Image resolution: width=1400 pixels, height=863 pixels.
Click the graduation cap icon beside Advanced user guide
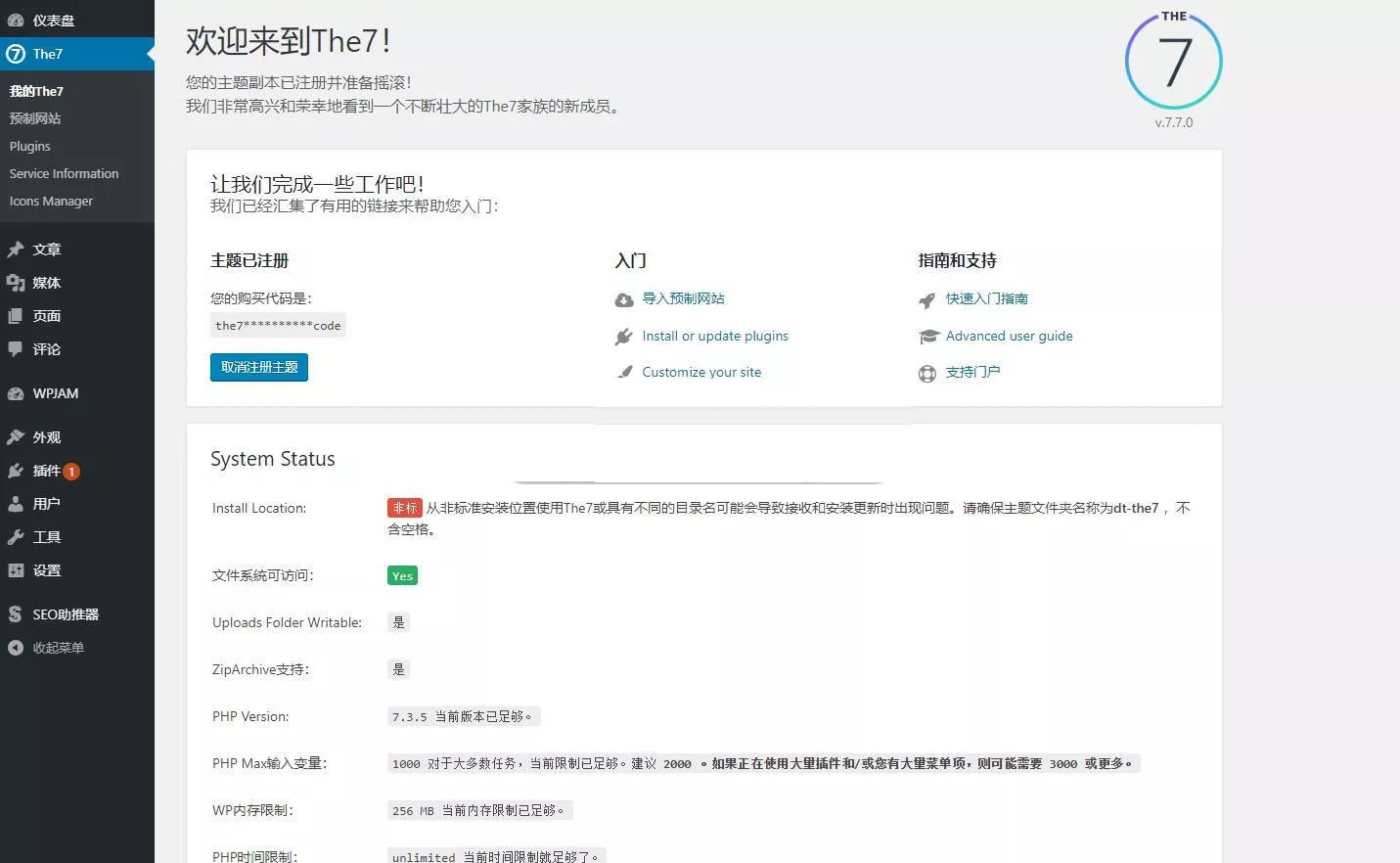pyautogui.click(x=928, y=337)
